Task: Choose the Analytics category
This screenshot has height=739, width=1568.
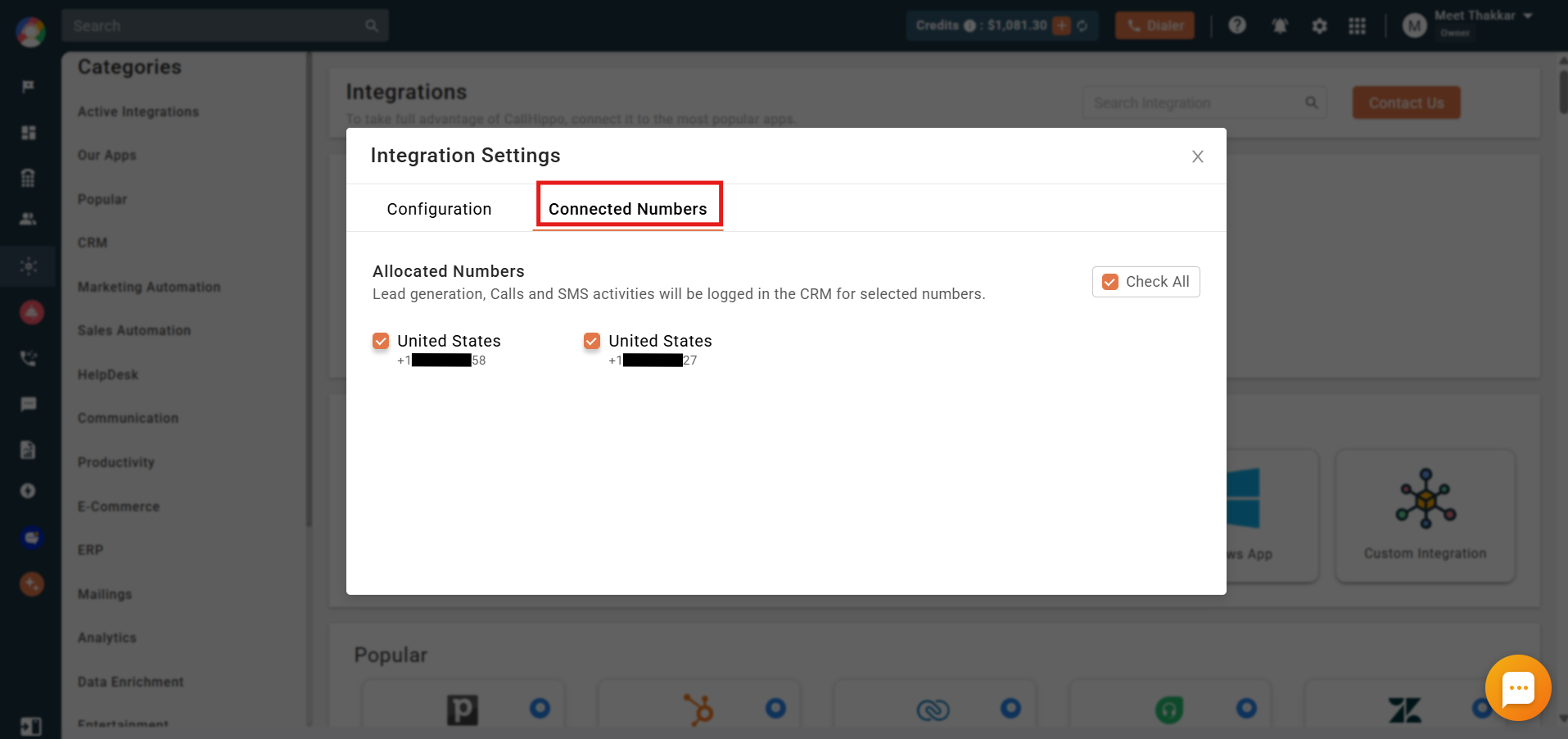Action: 107,637
